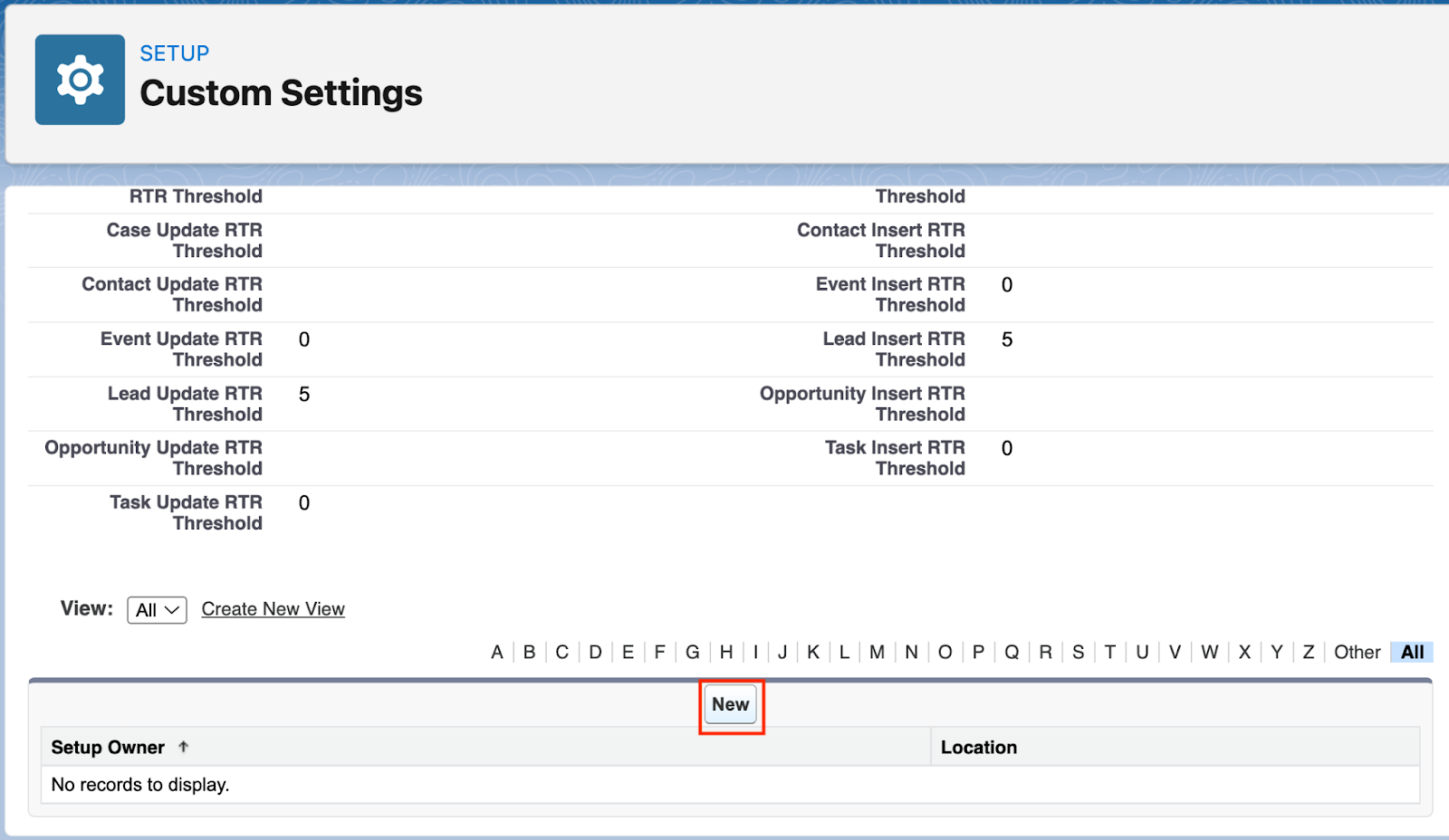Click the Setup Owner sort arrow
The image size is (1449, 840).
[184, 747]
